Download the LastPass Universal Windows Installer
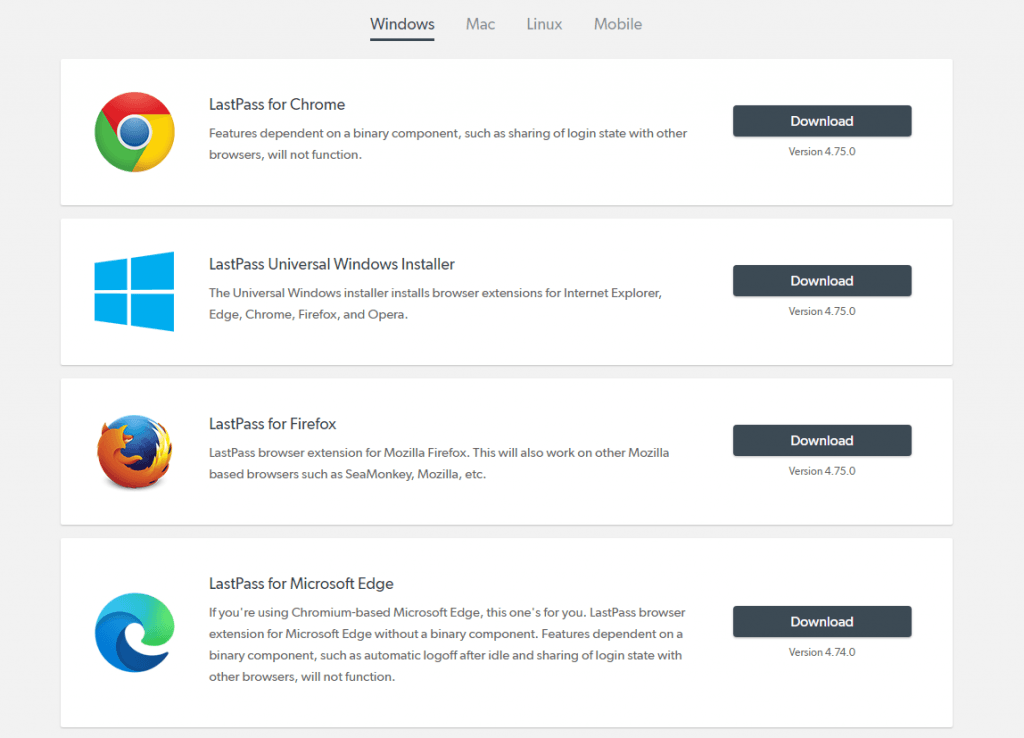 (822, 281)
